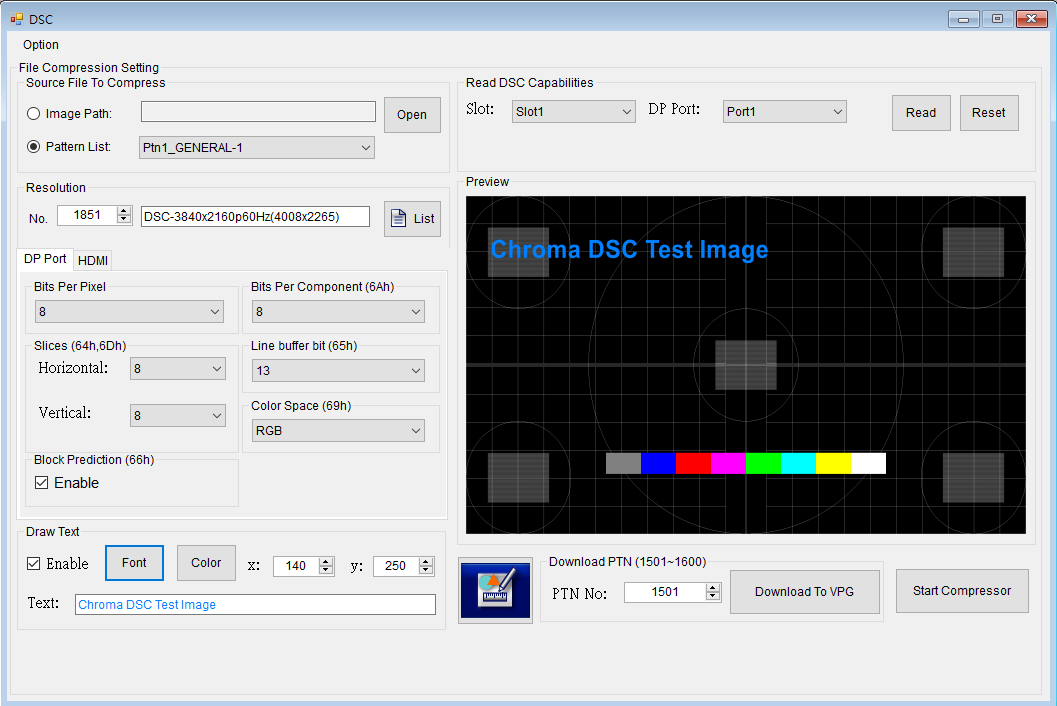Click the Reset button

coord(988,113)
